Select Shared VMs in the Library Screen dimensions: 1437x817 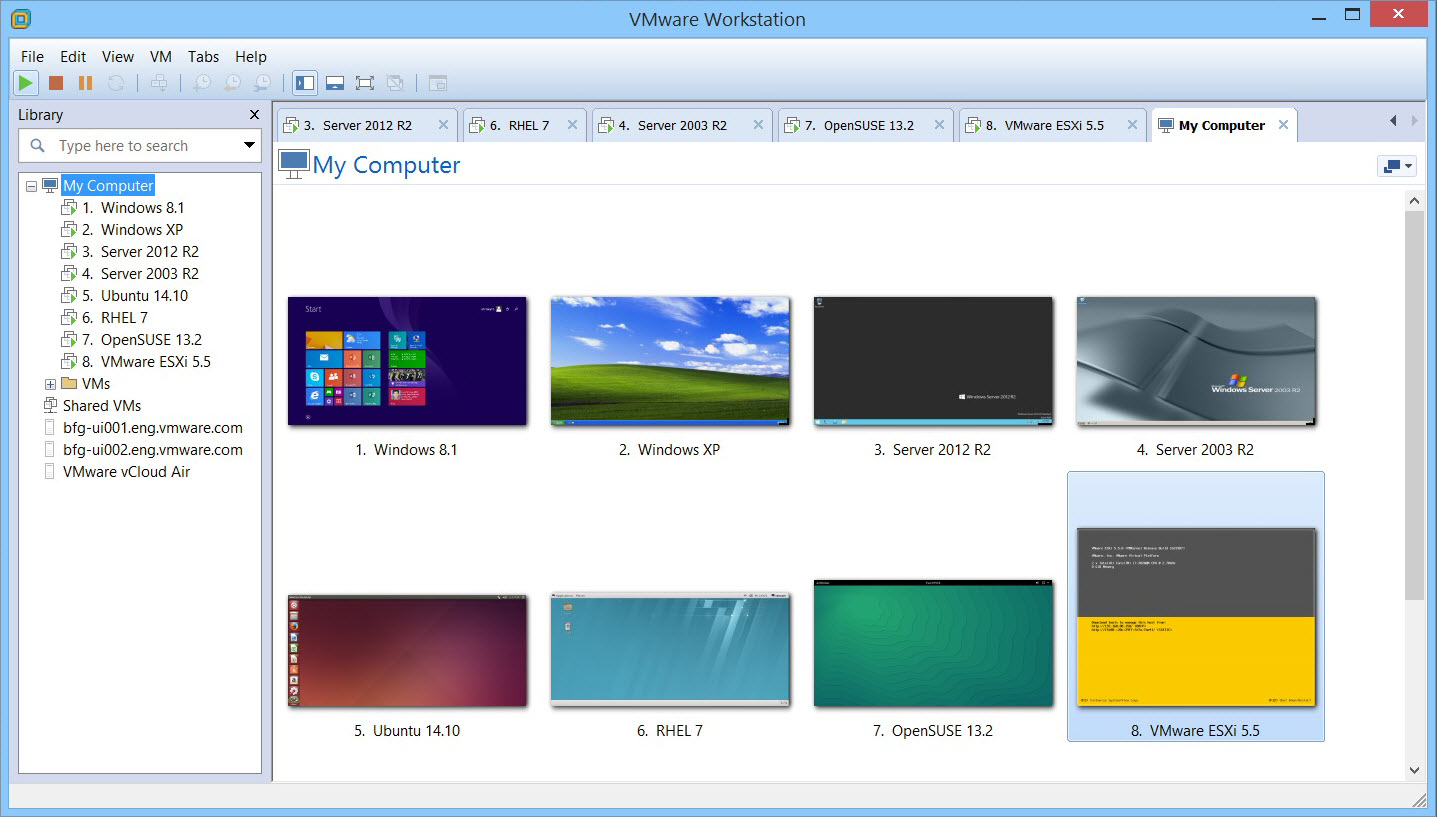pos(101,405)
